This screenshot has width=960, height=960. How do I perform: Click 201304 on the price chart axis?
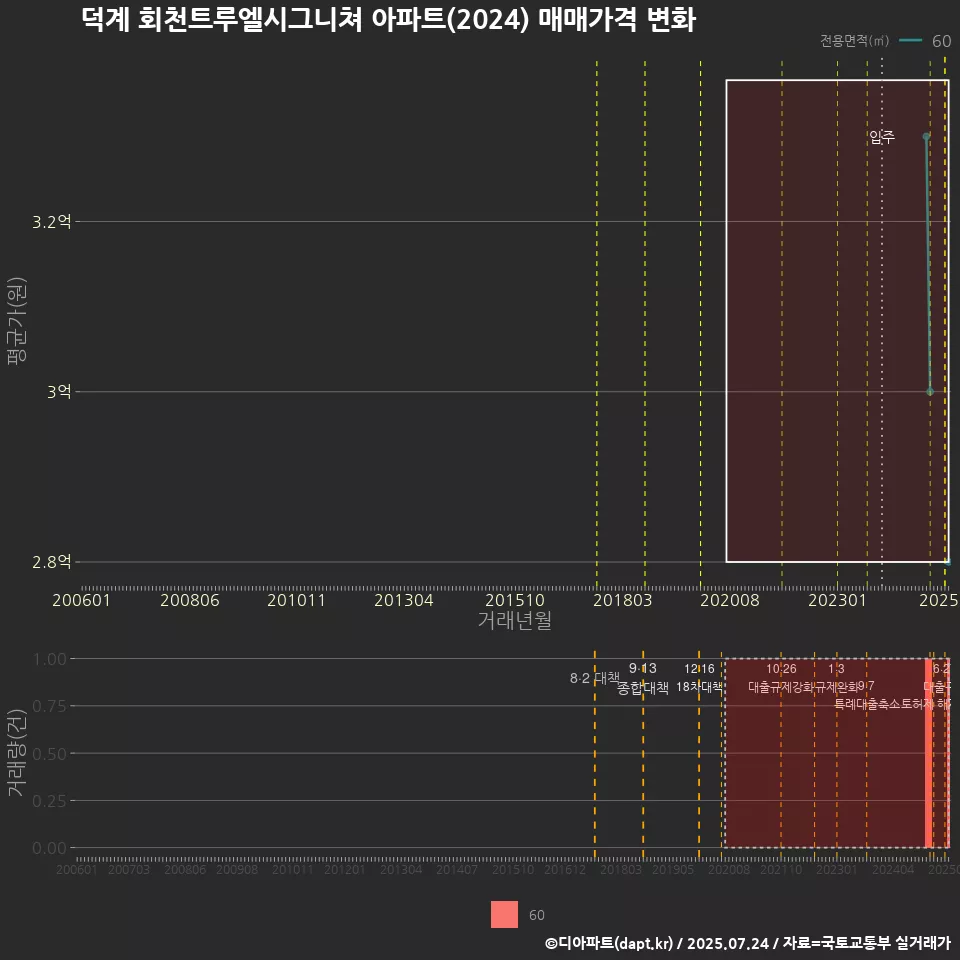click(x=403, y=600)
